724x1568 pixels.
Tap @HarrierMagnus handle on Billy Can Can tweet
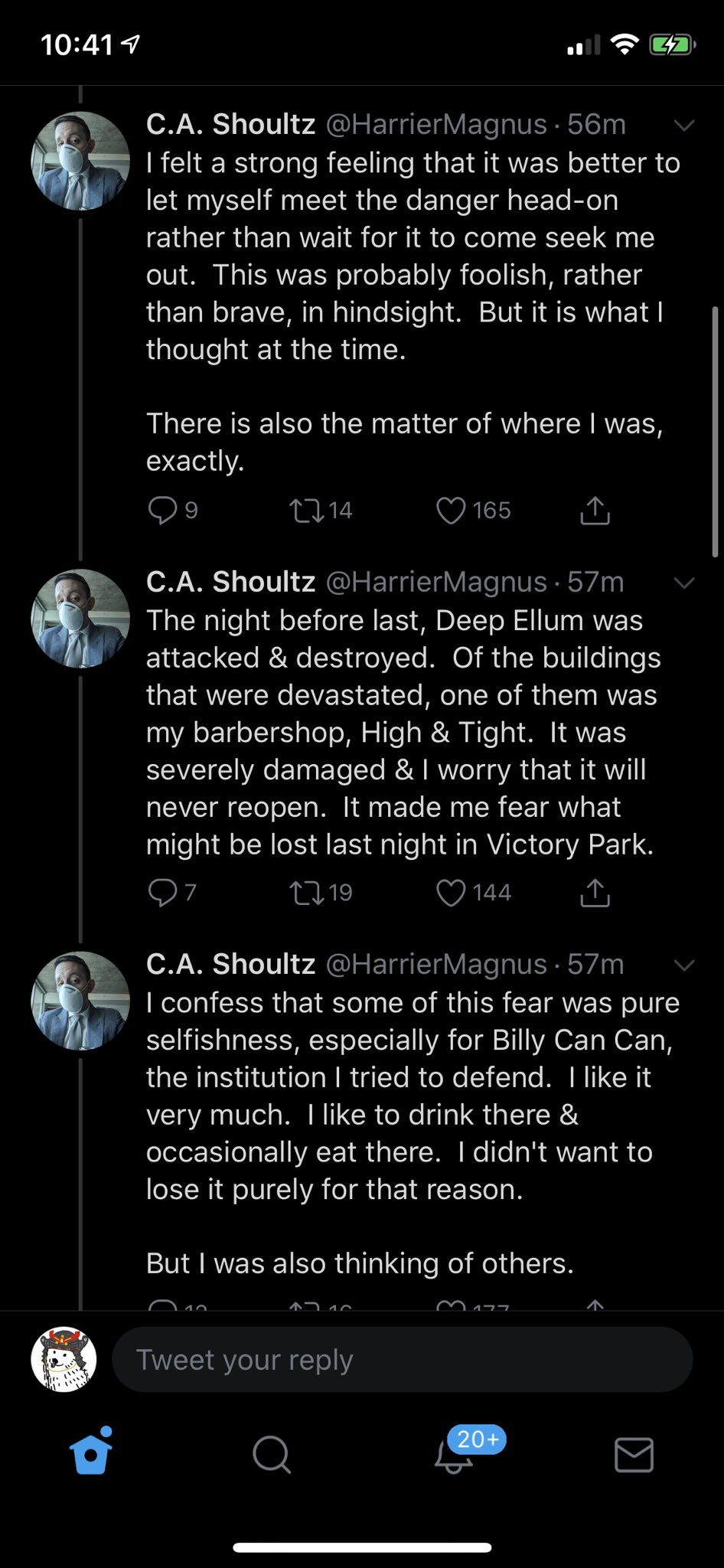436,964
